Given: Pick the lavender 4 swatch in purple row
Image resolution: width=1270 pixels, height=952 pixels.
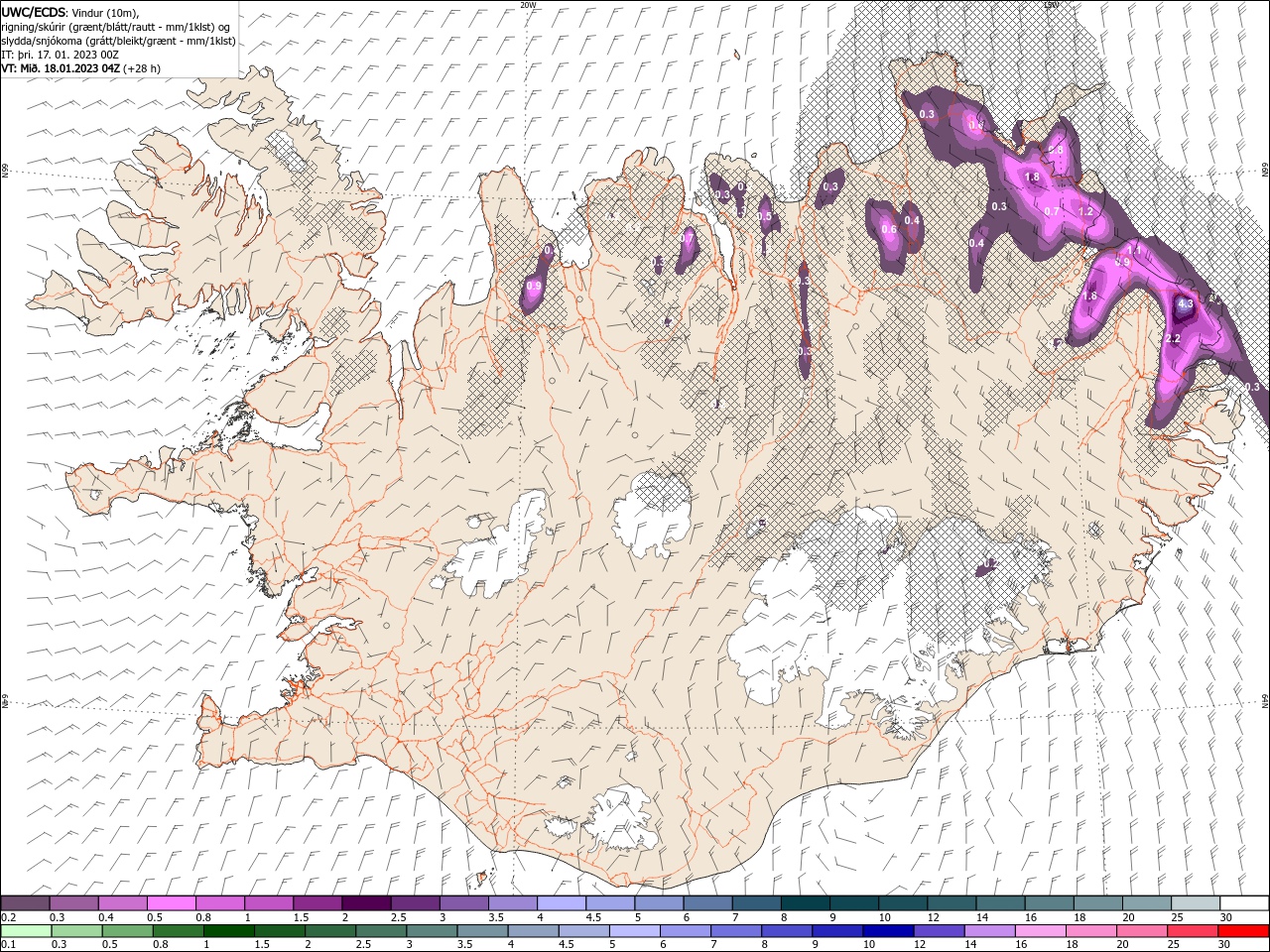Looking at the screenshot, I should (562, 903).
